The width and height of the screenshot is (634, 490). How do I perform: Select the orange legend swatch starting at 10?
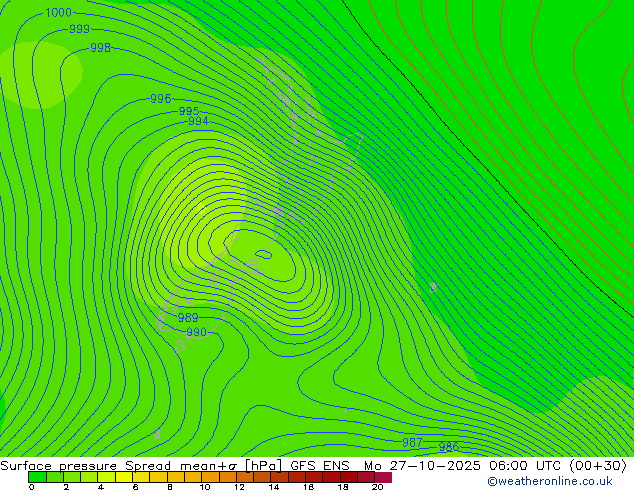[x=210, y=477]
